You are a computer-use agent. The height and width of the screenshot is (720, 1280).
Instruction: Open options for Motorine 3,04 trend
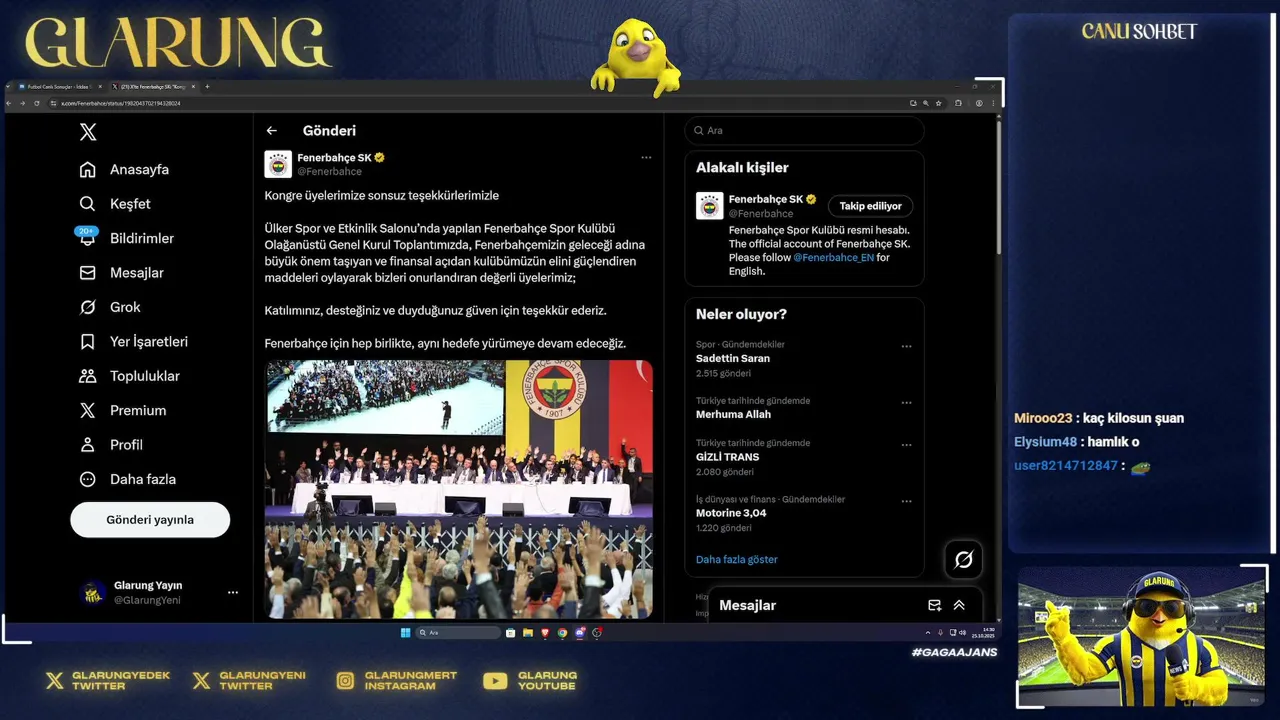tap(906, 501)
